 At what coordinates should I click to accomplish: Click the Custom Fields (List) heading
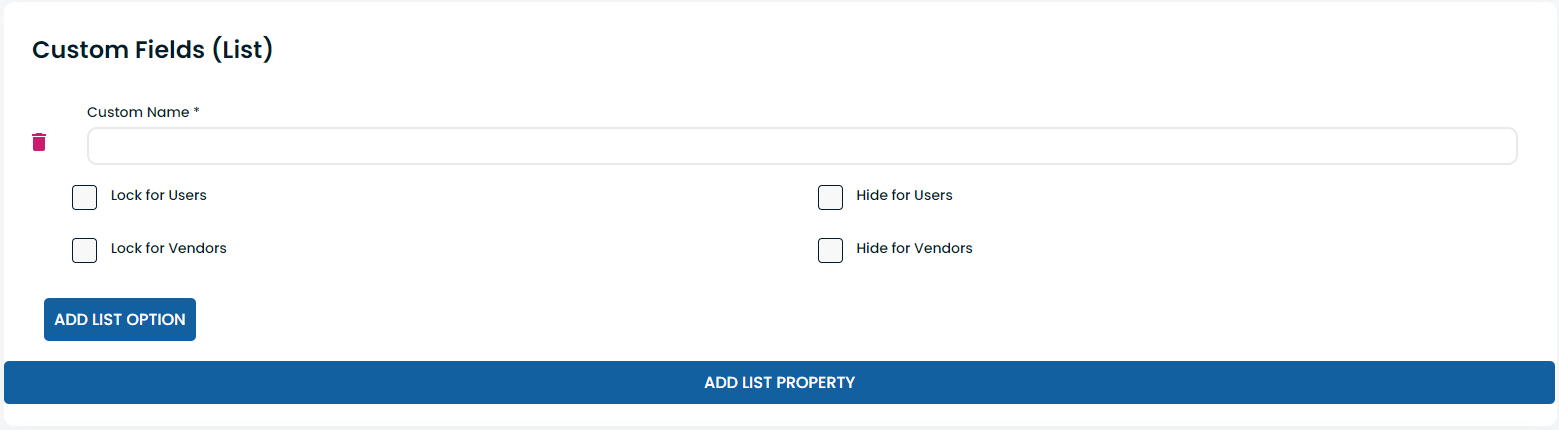coord(153,50)
